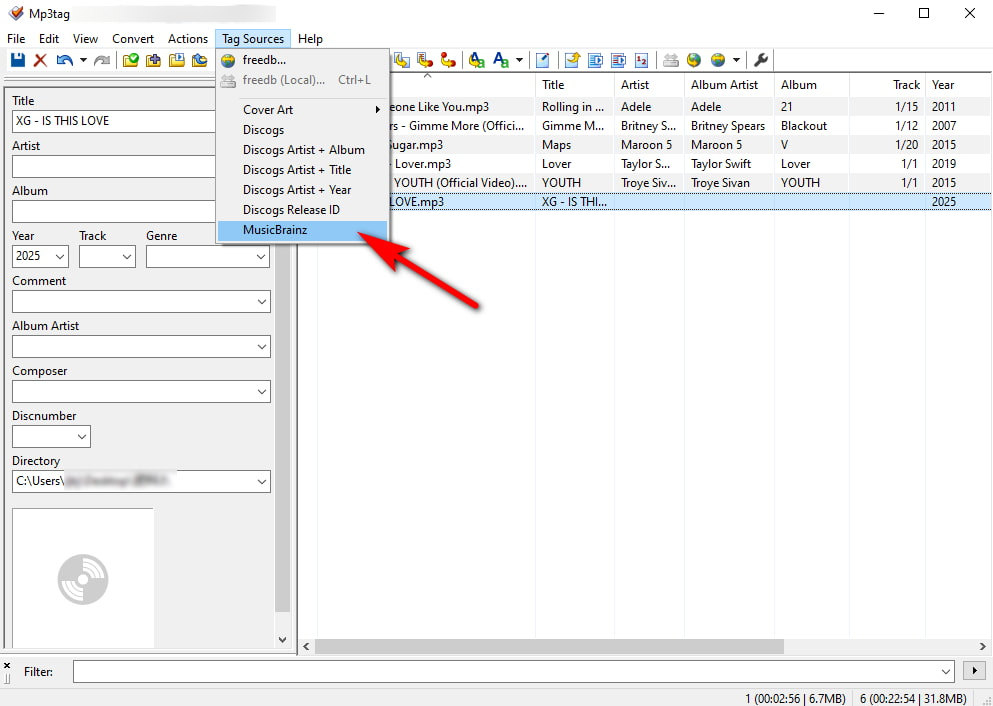Image resolution: width=993 pixels, height=706 pixels.
Task: Open the Directory path dropdown
Action: click(x=261, y=482)
